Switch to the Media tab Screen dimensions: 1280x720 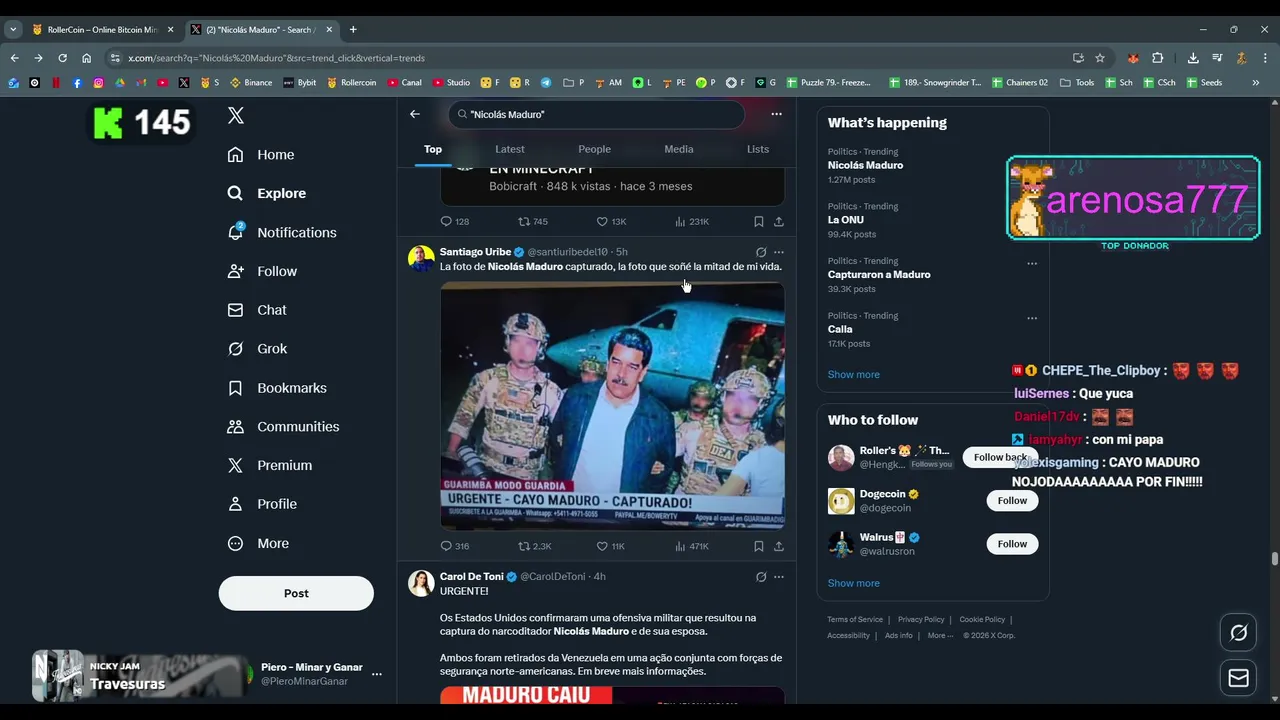[x=679, y=149]
